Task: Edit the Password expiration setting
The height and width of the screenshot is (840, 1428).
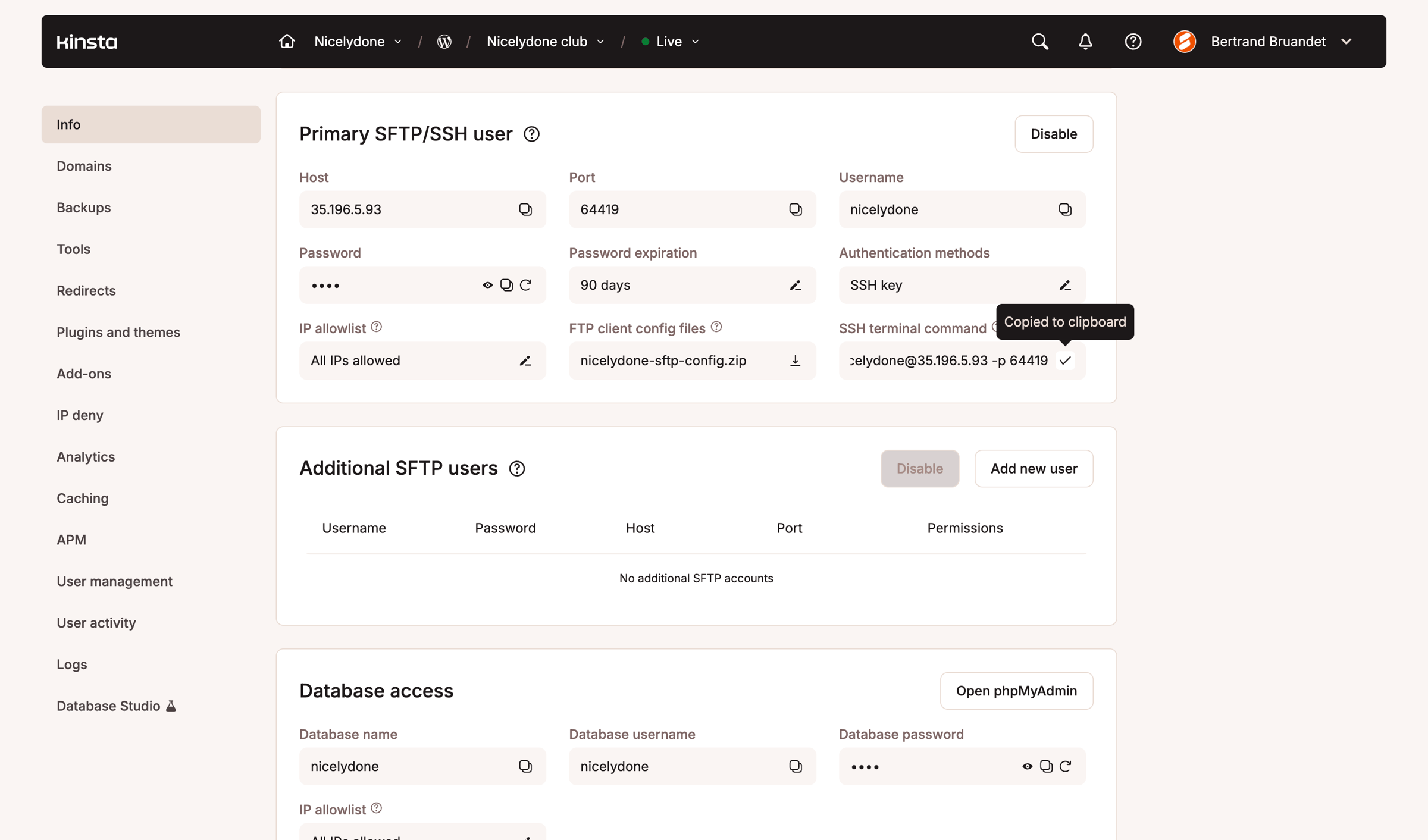Action: coord(795,285)
